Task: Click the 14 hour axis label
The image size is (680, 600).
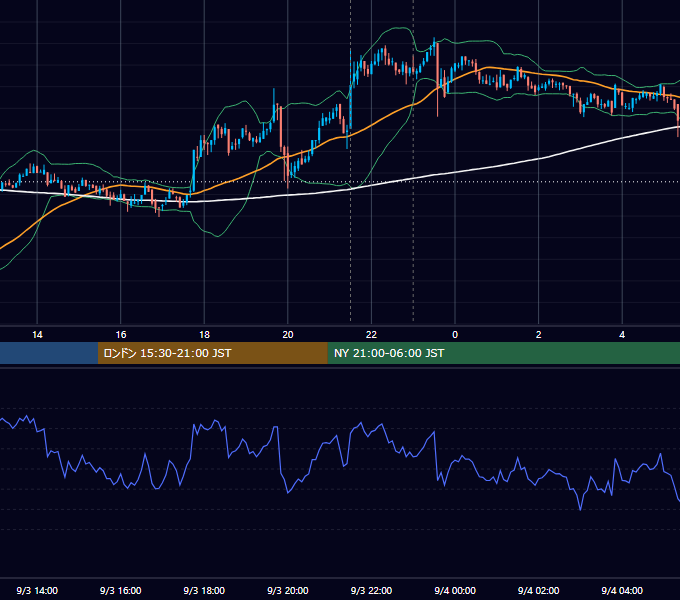Action: [37, 335]
